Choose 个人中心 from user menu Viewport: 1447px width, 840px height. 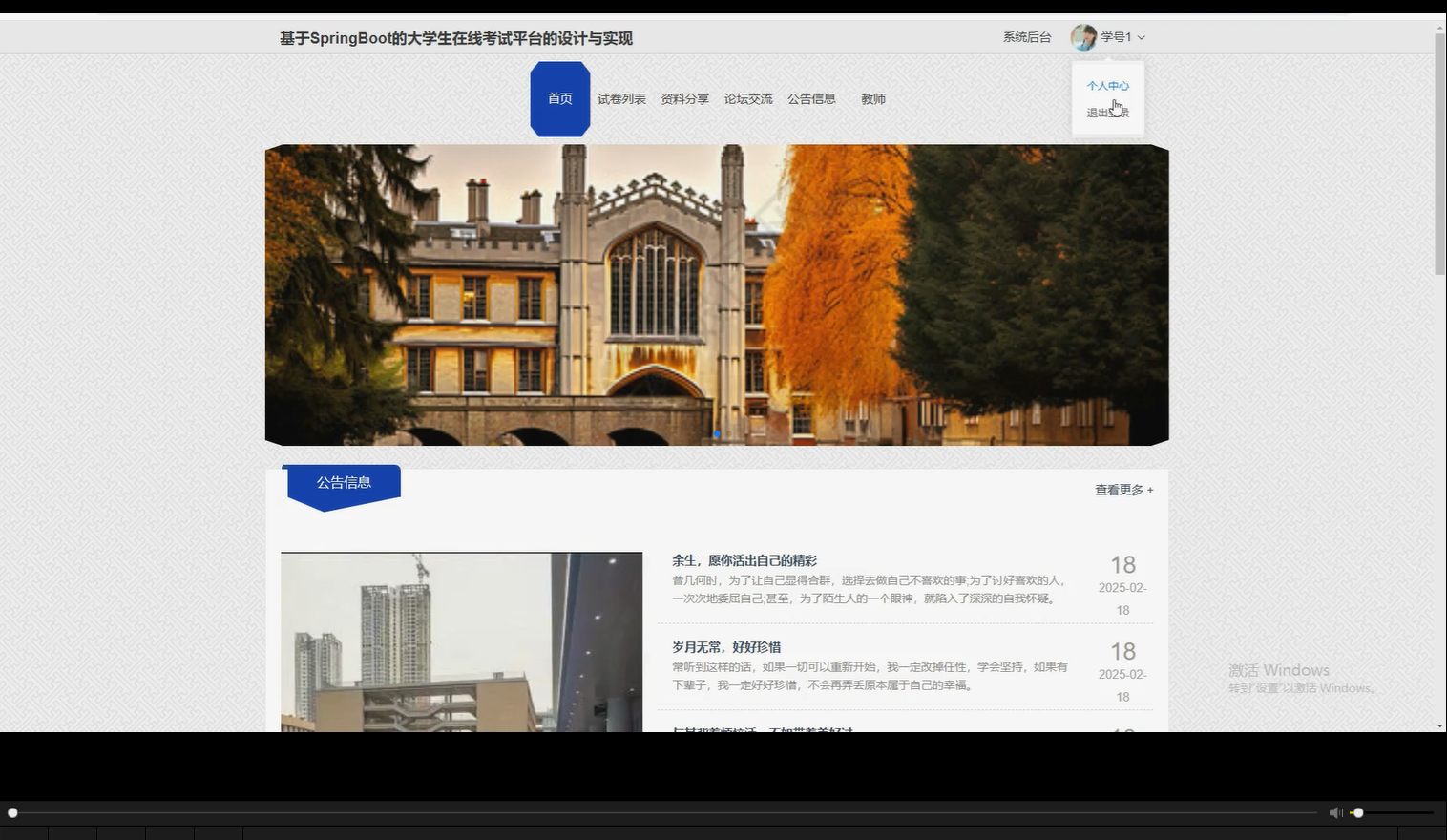tap(1107, 86)
